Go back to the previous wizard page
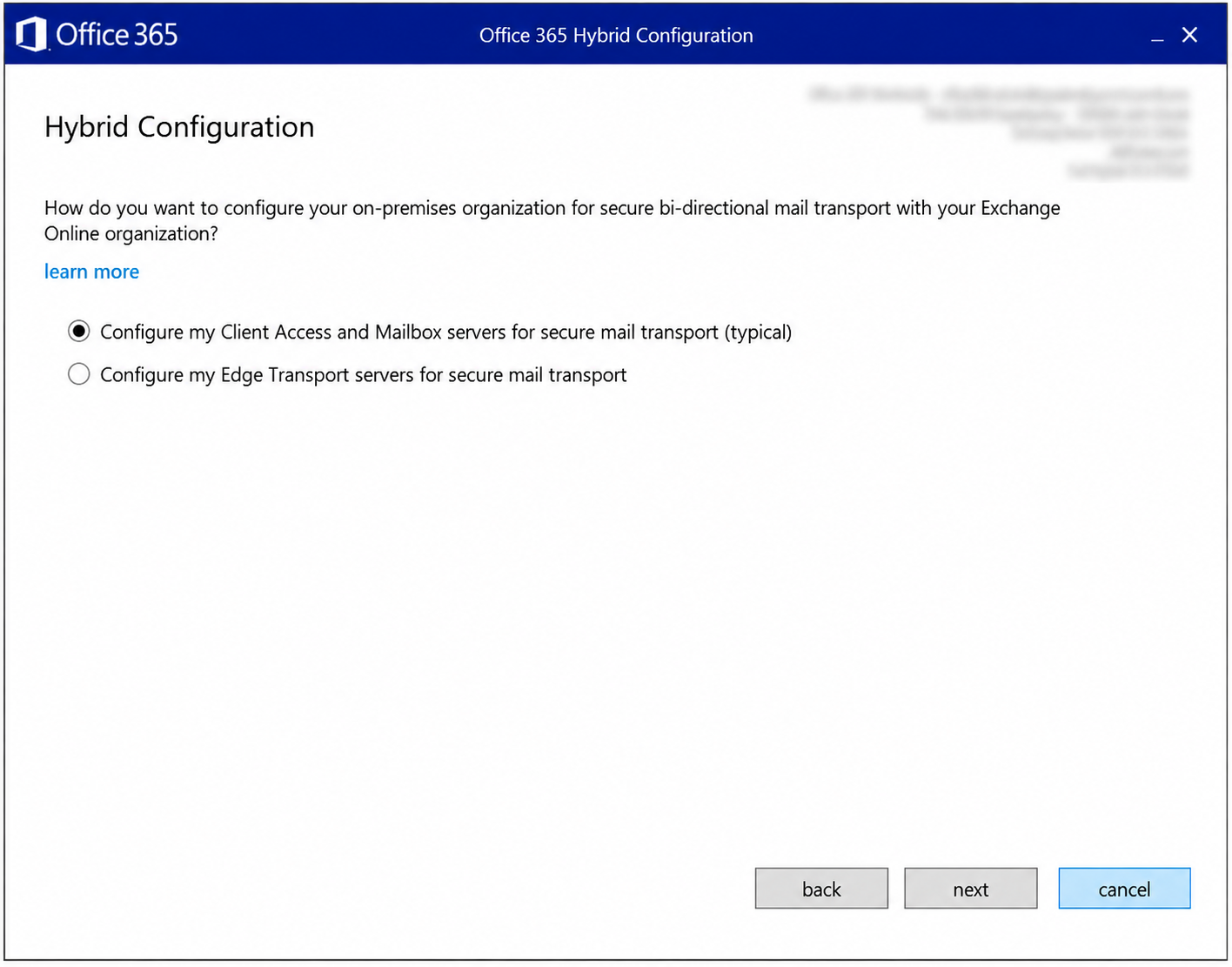Screen dimensions: 1232x967 click(821, 889)
